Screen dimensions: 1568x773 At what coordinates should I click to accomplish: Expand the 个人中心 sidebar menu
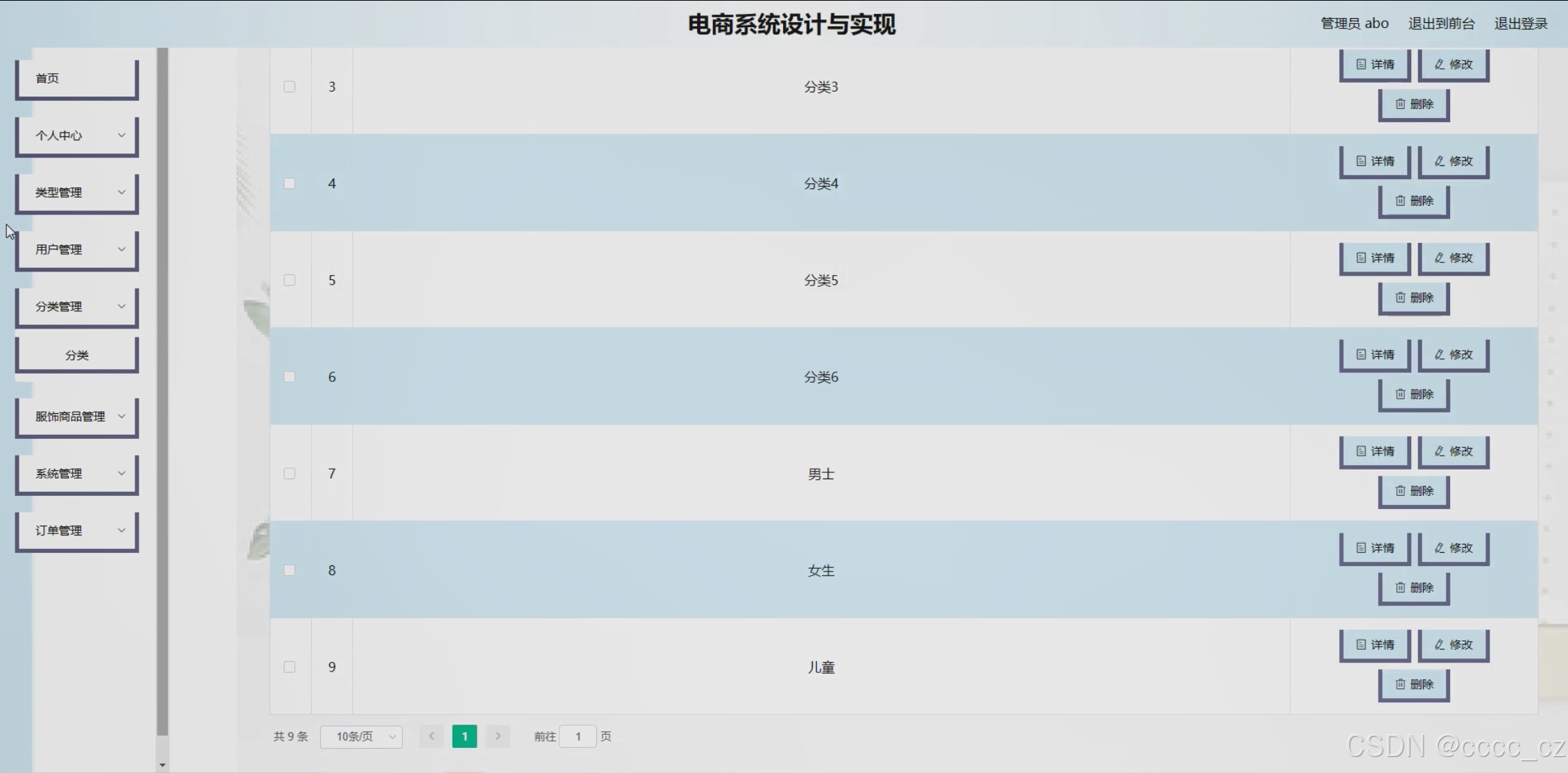pyautogui.click(x=77, y=135)
